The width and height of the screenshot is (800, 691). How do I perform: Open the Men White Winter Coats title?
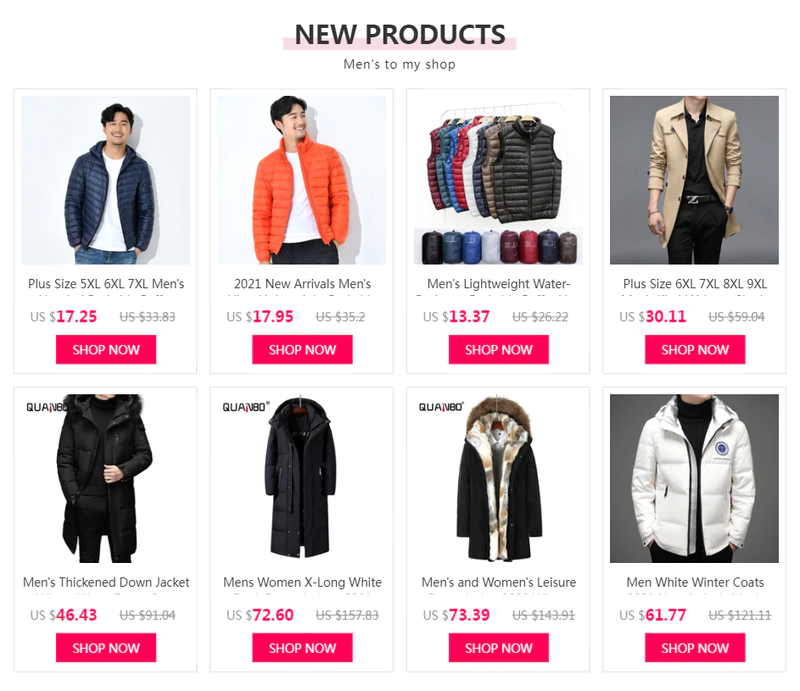(695, 582)
